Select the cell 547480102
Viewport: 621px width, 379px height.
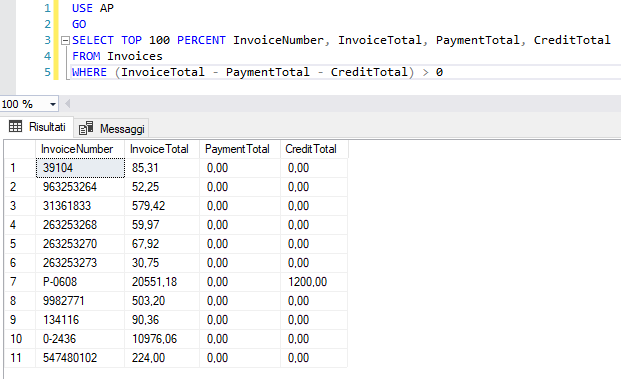[80, 358]
